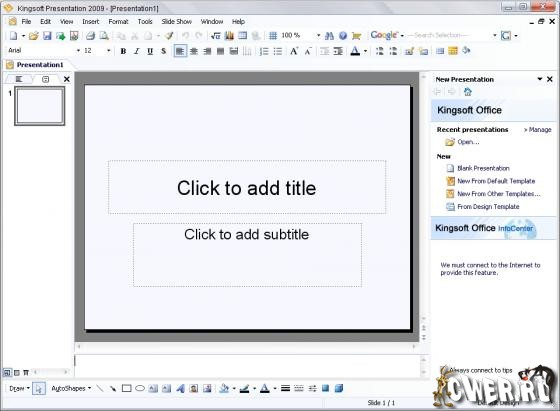This screenshot has height=411, width=560.
Task: Go to the task pane Home icon
Action: 468,92
